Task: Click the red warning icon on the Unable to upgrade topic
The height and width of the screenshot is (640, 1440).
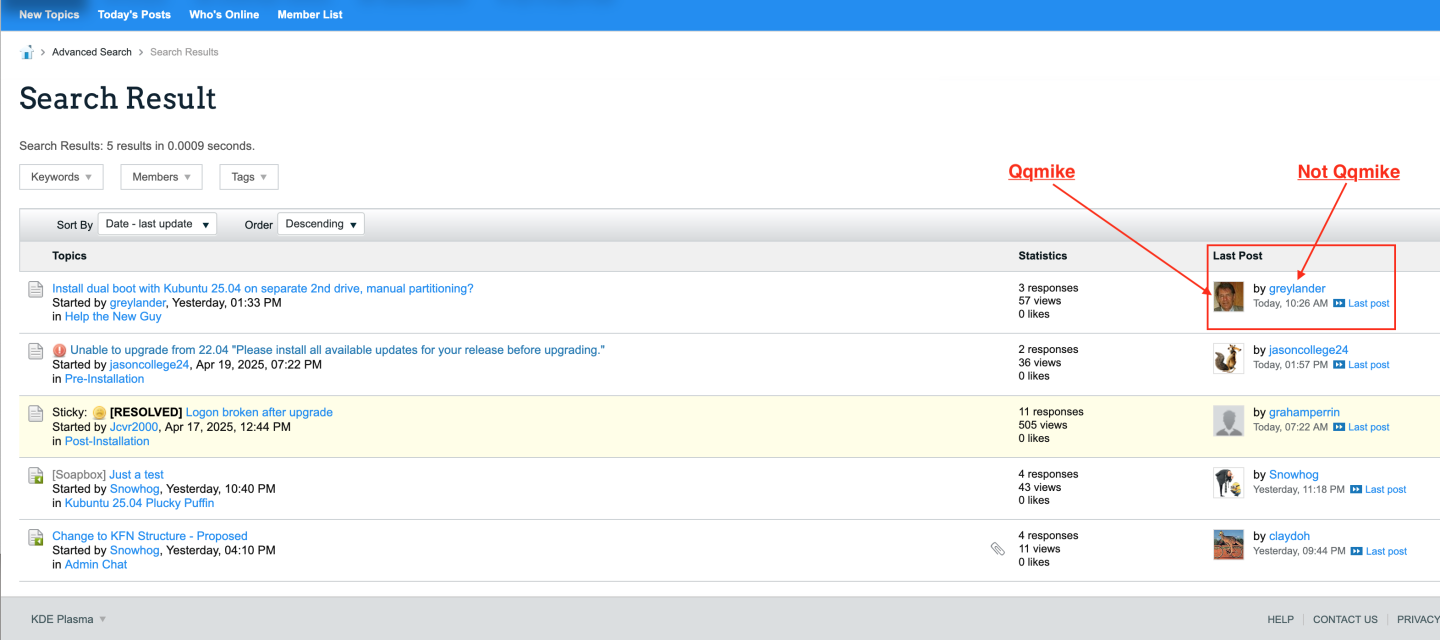Action: click(x=59, y=351)
